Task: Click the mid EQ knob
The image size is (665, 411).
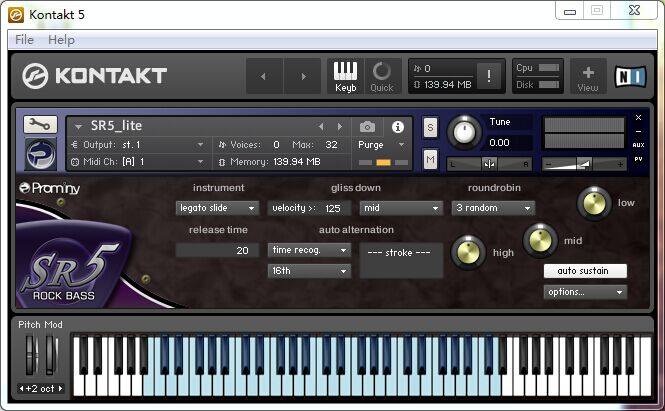Action: (540, 240)
